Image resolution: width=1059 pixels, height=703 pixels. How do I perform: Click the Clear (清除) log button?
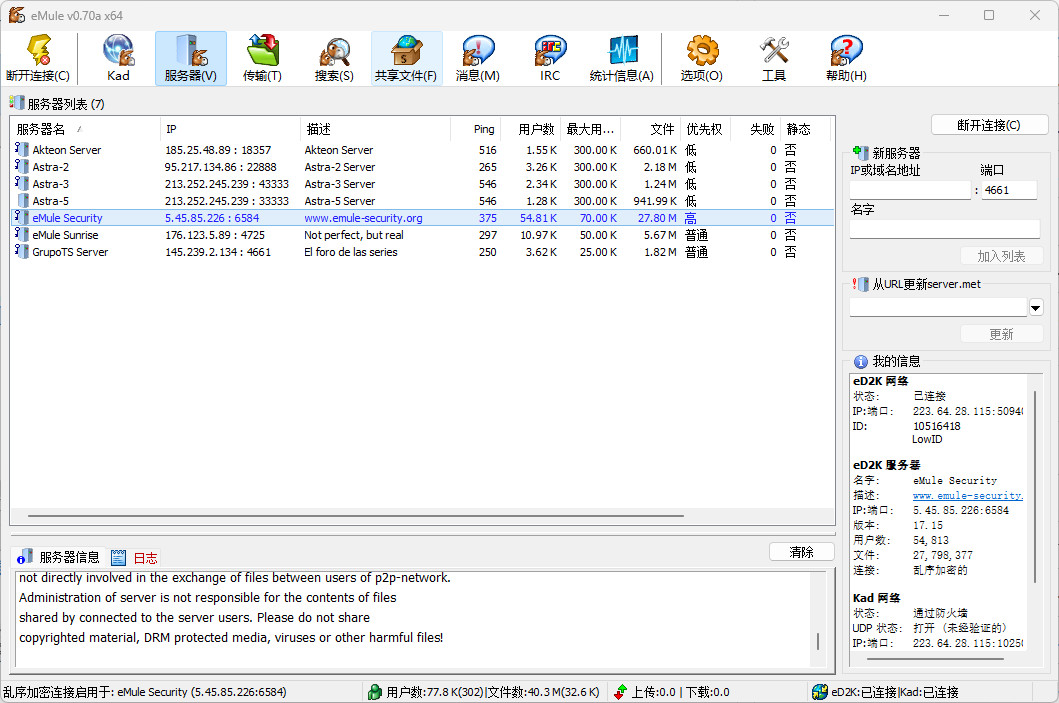coord(802,552)
